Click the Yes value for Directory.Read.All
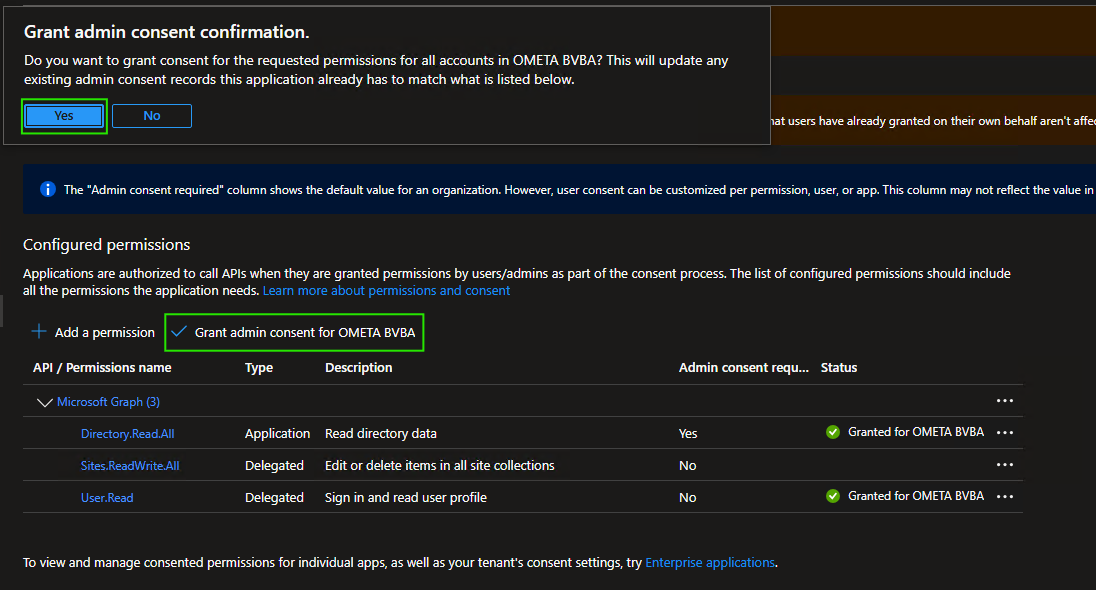This screenshot has width=1096, height=590. (688, 434)
